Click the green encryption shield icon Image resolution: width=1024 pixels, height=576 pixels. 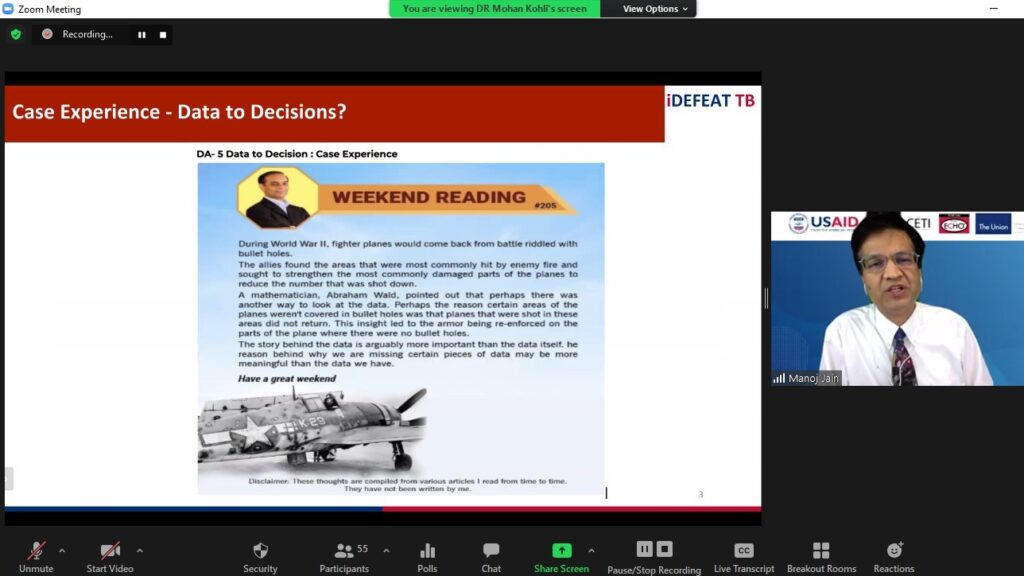pyautogui.click(x=15, y=34)
